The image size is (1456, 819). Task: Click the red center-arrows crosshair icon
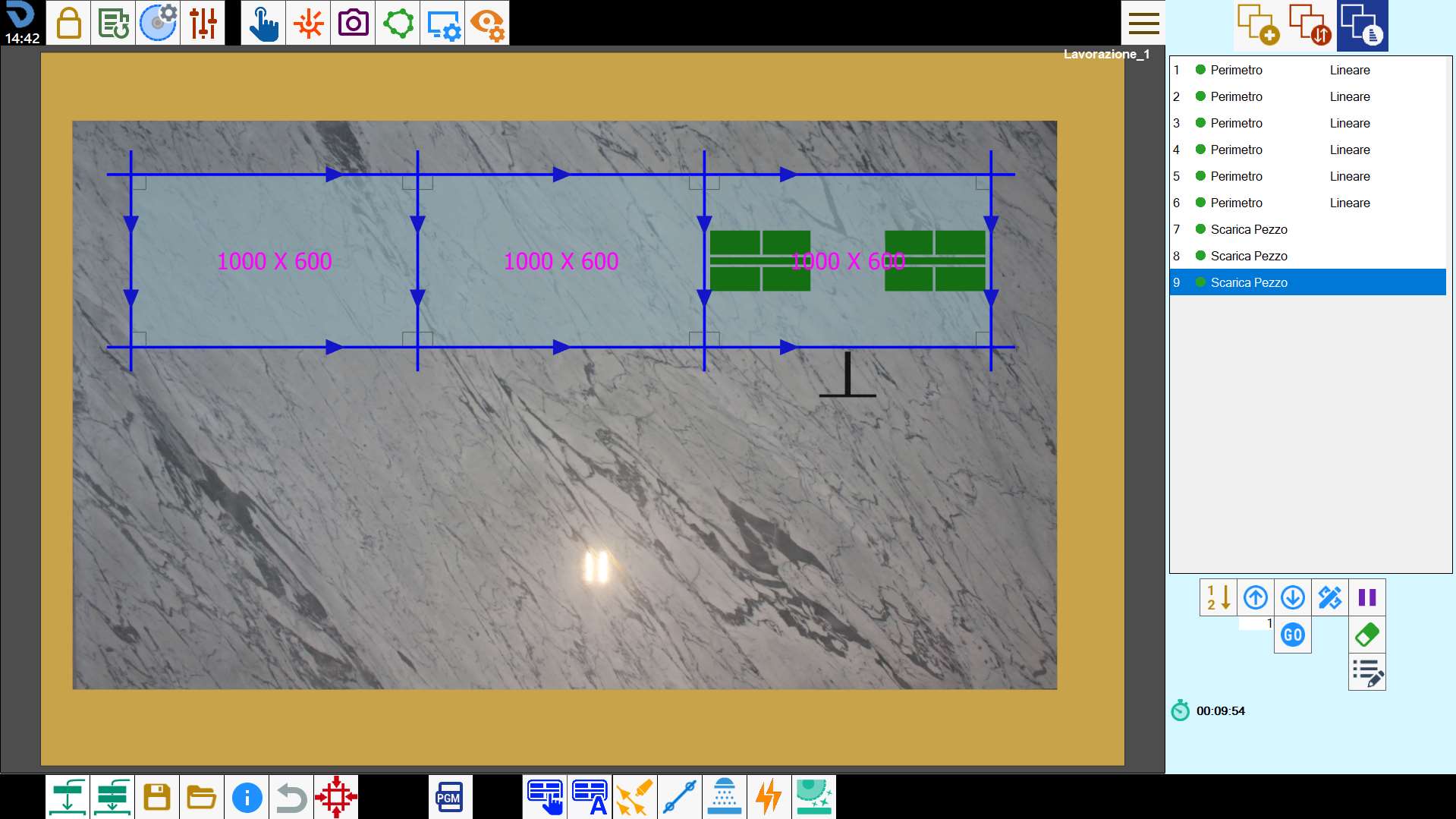click(x=336, y=797)
